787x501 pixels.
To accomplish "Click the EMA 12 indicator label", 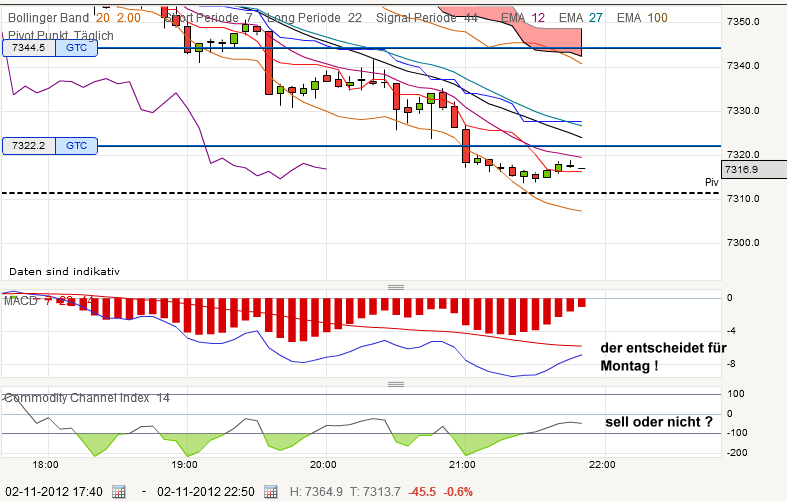I will tap(523, 18).
